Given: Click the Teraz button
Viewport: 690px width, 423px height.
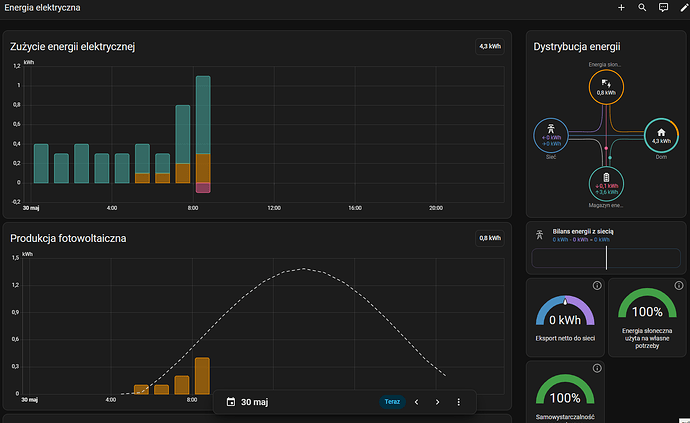Looking at the screenshot, I should pos(392,402).
